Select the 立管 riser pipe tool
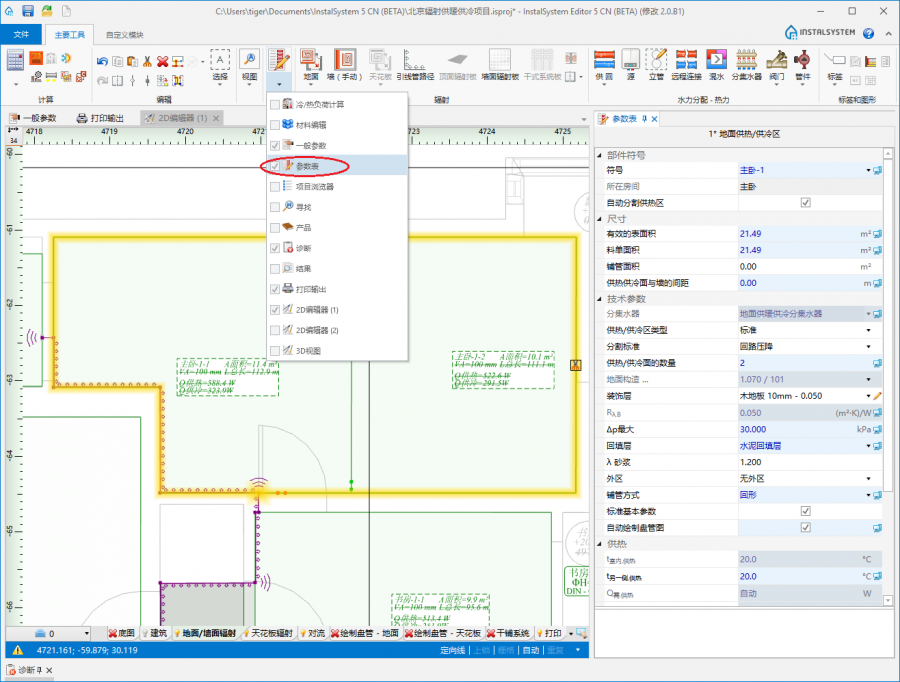 [656, 59]
